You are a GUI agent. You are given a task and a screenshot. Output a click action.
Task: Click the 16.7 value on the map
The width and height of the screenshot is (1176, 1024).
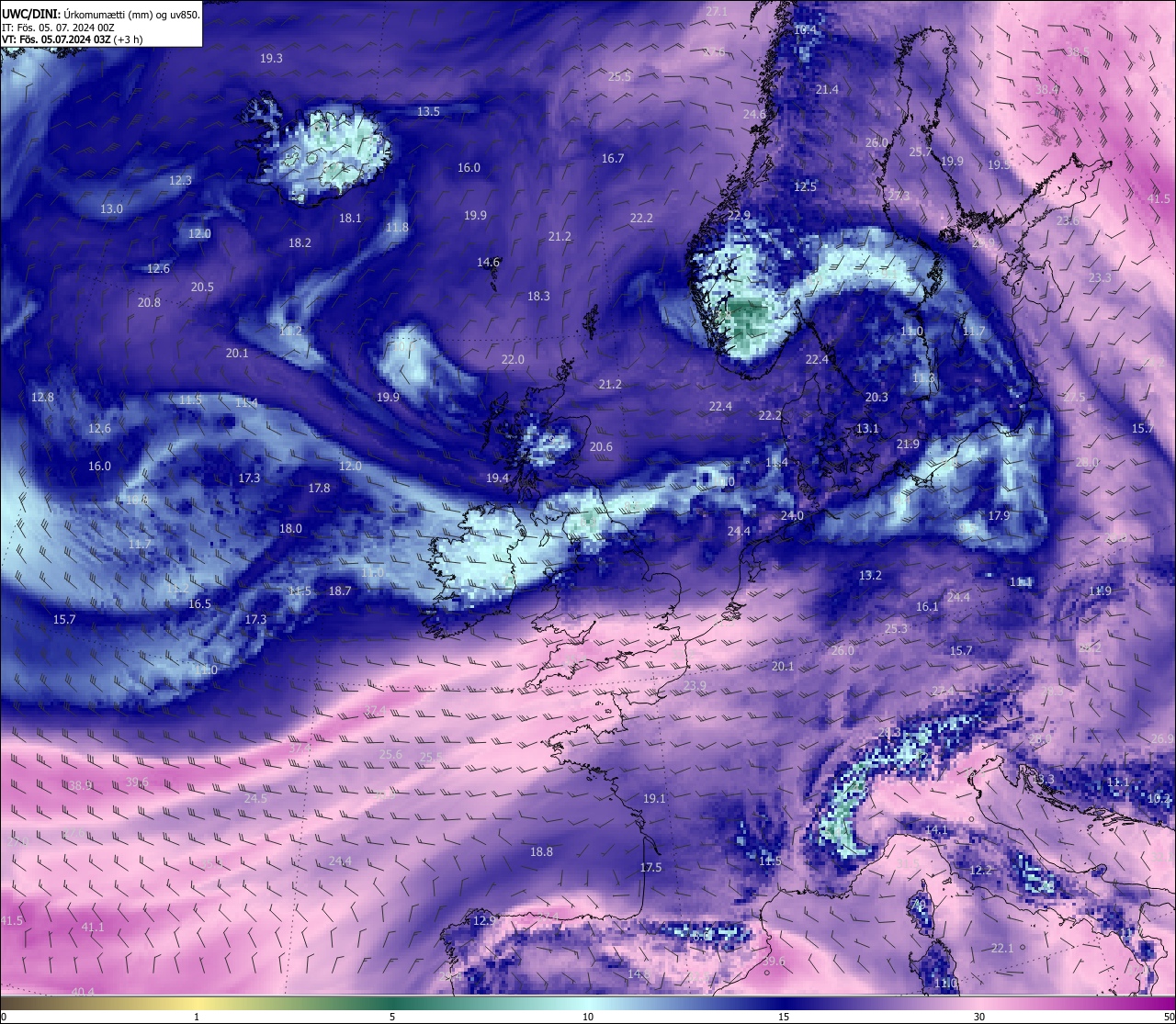[613, 158]
